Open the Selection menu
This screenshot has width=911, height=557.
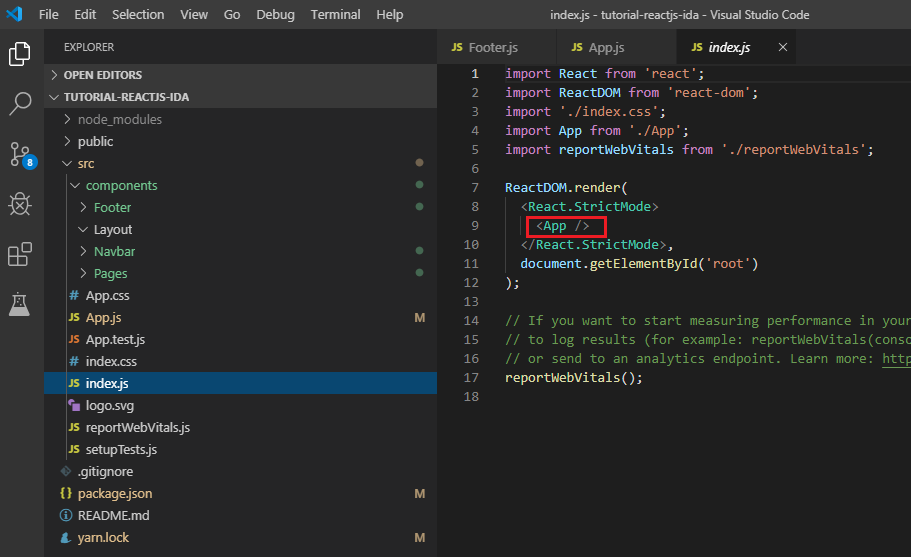(138, 15)
